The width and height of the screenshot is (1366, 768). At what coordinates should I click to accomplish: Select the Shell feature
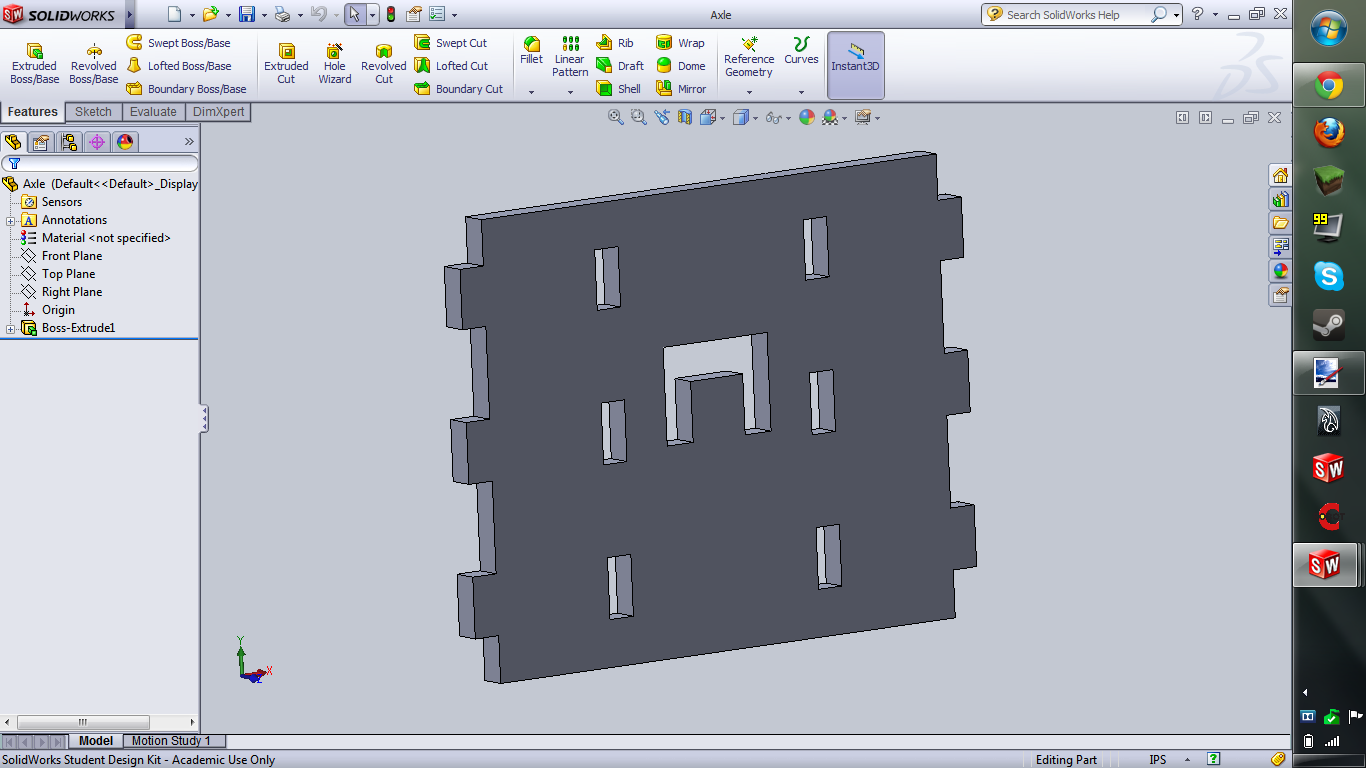619,89
